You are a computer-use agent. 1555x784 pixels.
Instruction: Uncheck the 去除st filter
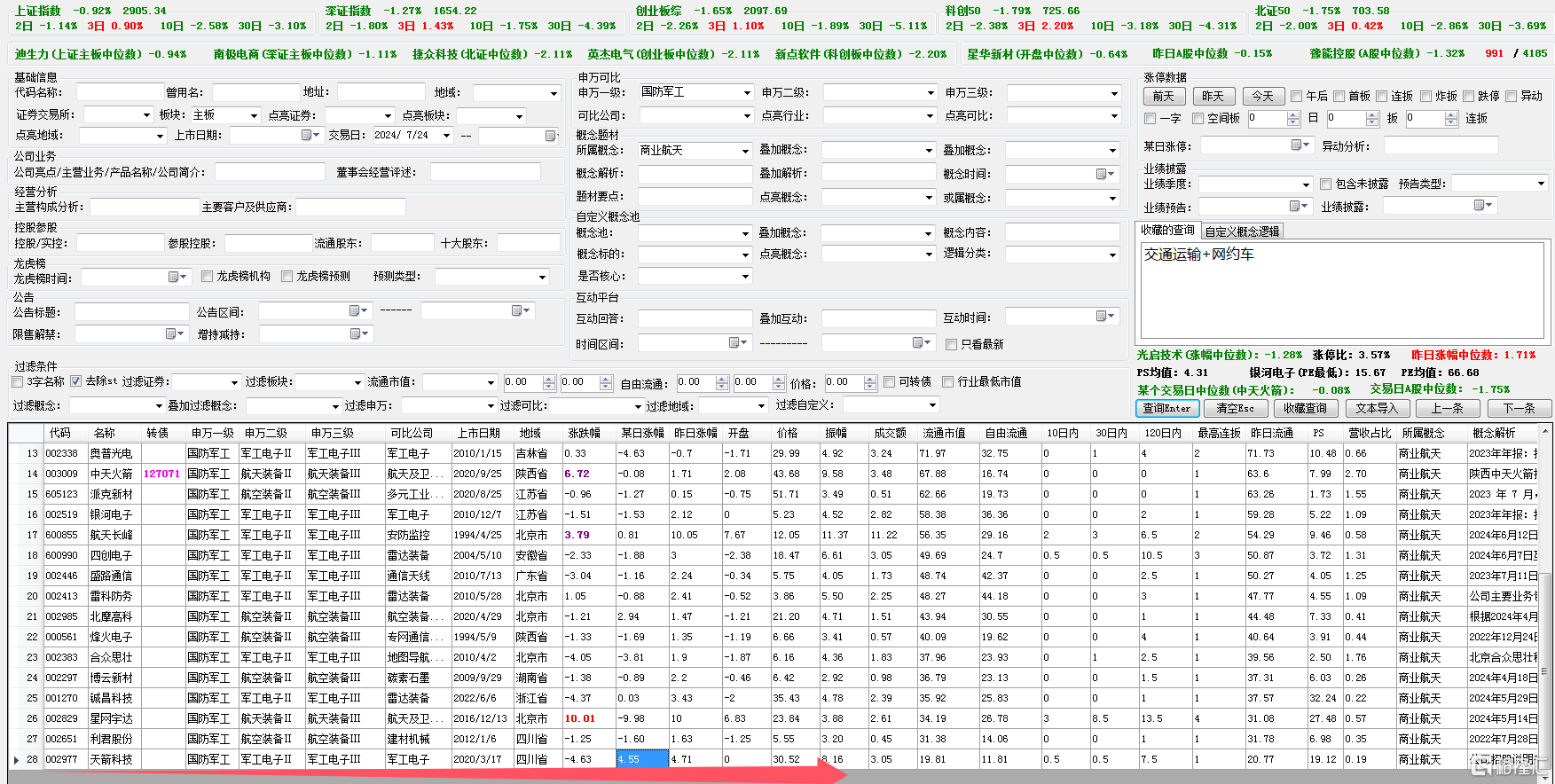point(76,381)
